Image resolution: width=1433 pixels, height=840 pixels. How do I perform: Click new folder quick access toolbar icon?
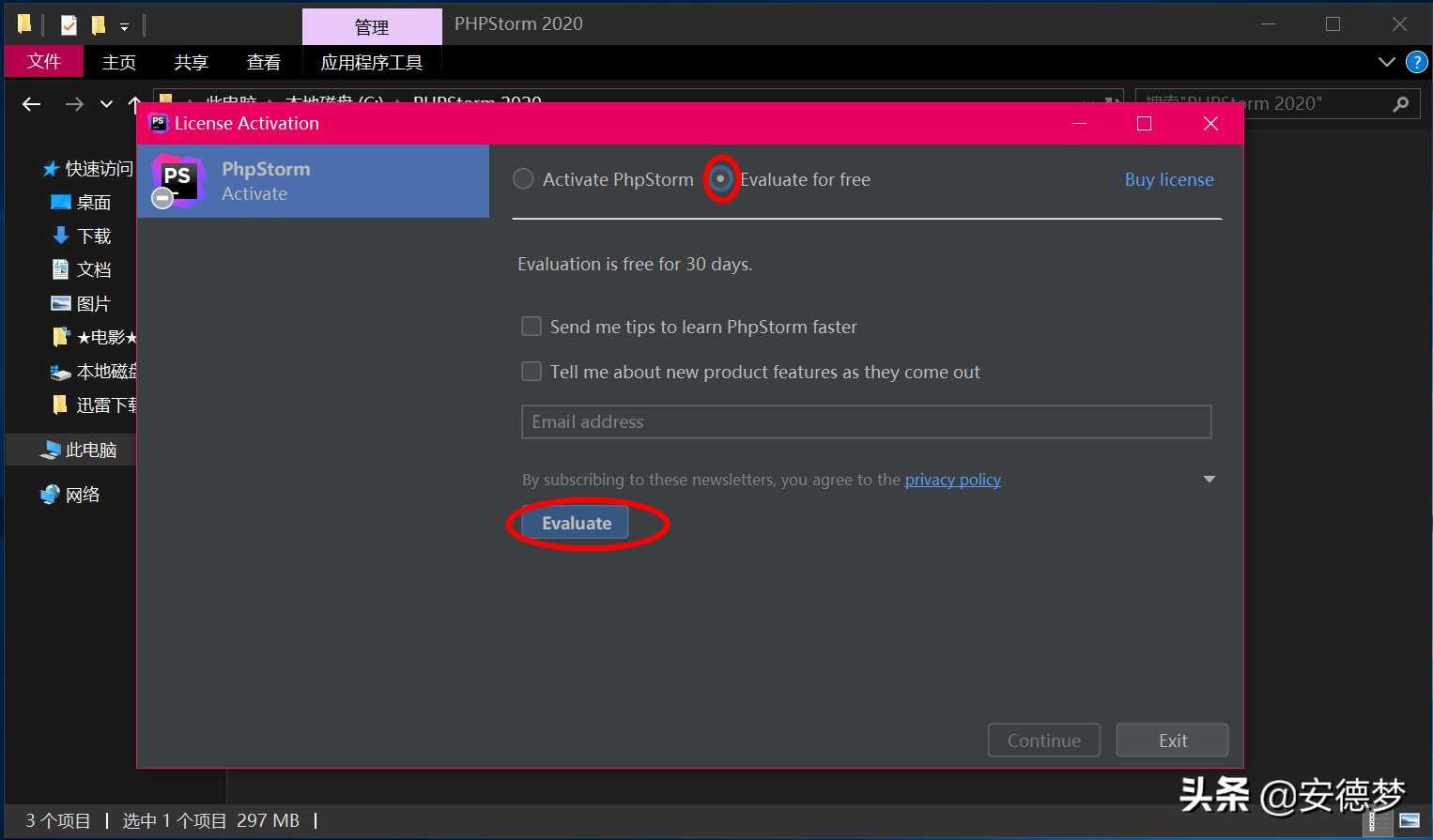pyautogui.click(x=99, y=24)
